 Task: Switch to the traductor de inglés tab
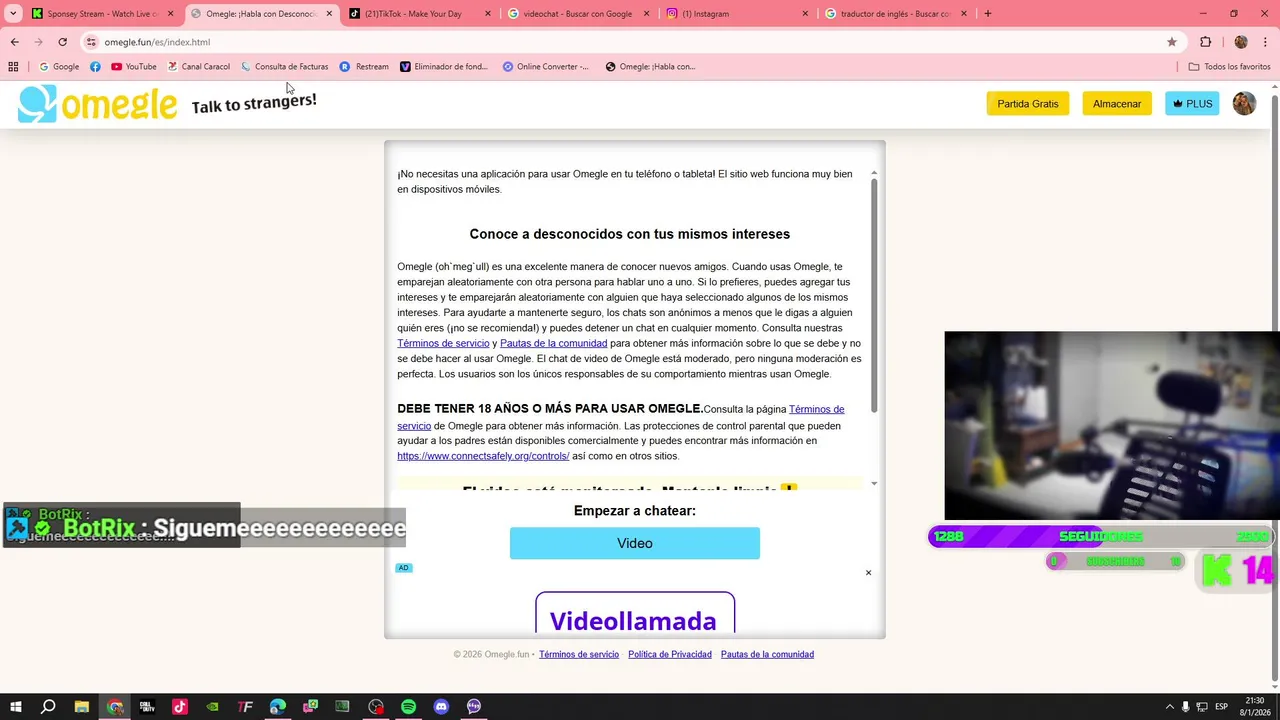click(895, 14)
